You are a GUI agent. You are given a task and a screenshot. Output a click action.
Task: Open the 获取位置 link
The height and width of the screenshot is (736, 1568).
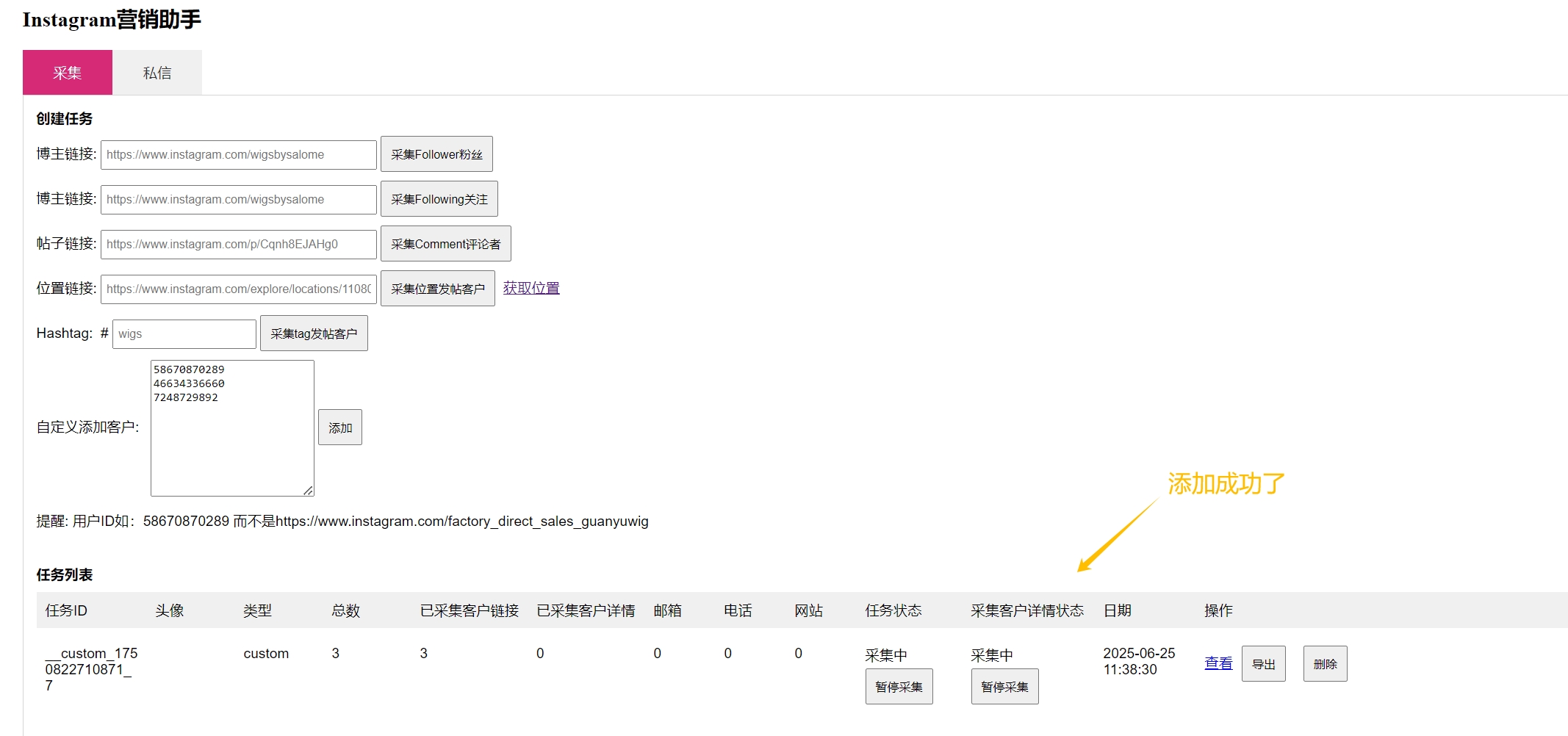pos(531,288)
